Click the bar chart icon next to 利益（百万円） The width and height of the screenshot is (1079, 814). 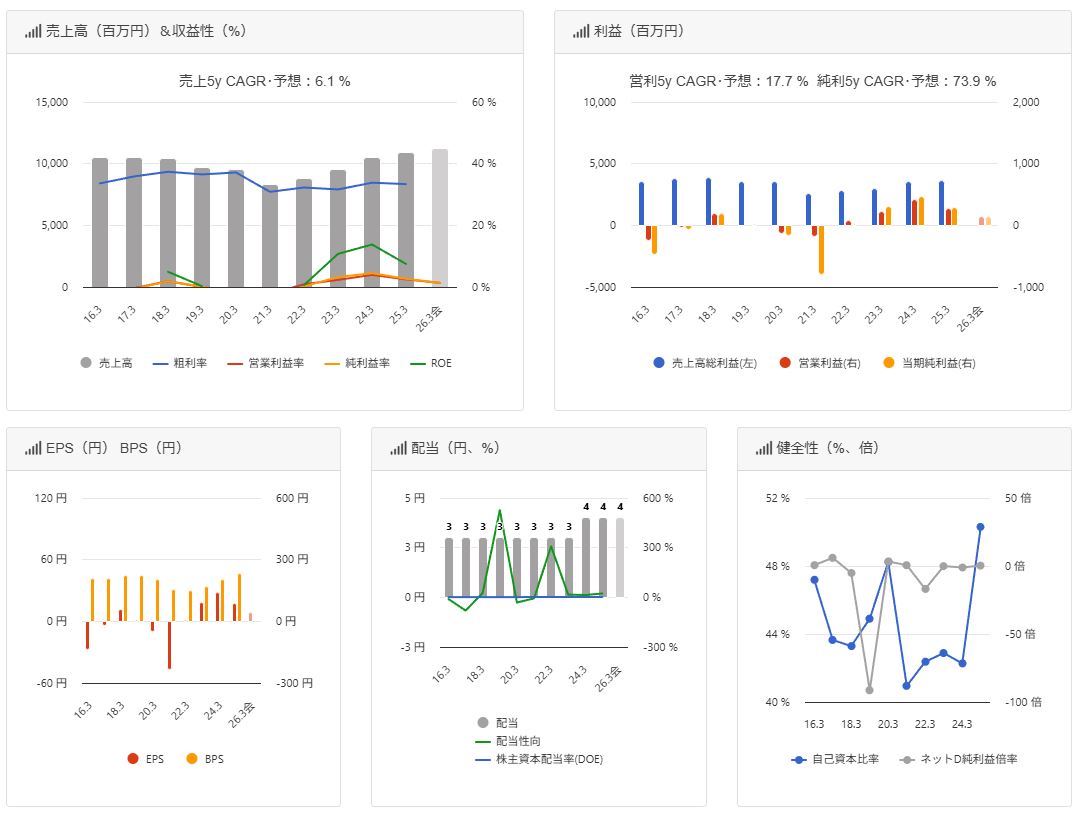pyautogui.click(x=581, y=31)
